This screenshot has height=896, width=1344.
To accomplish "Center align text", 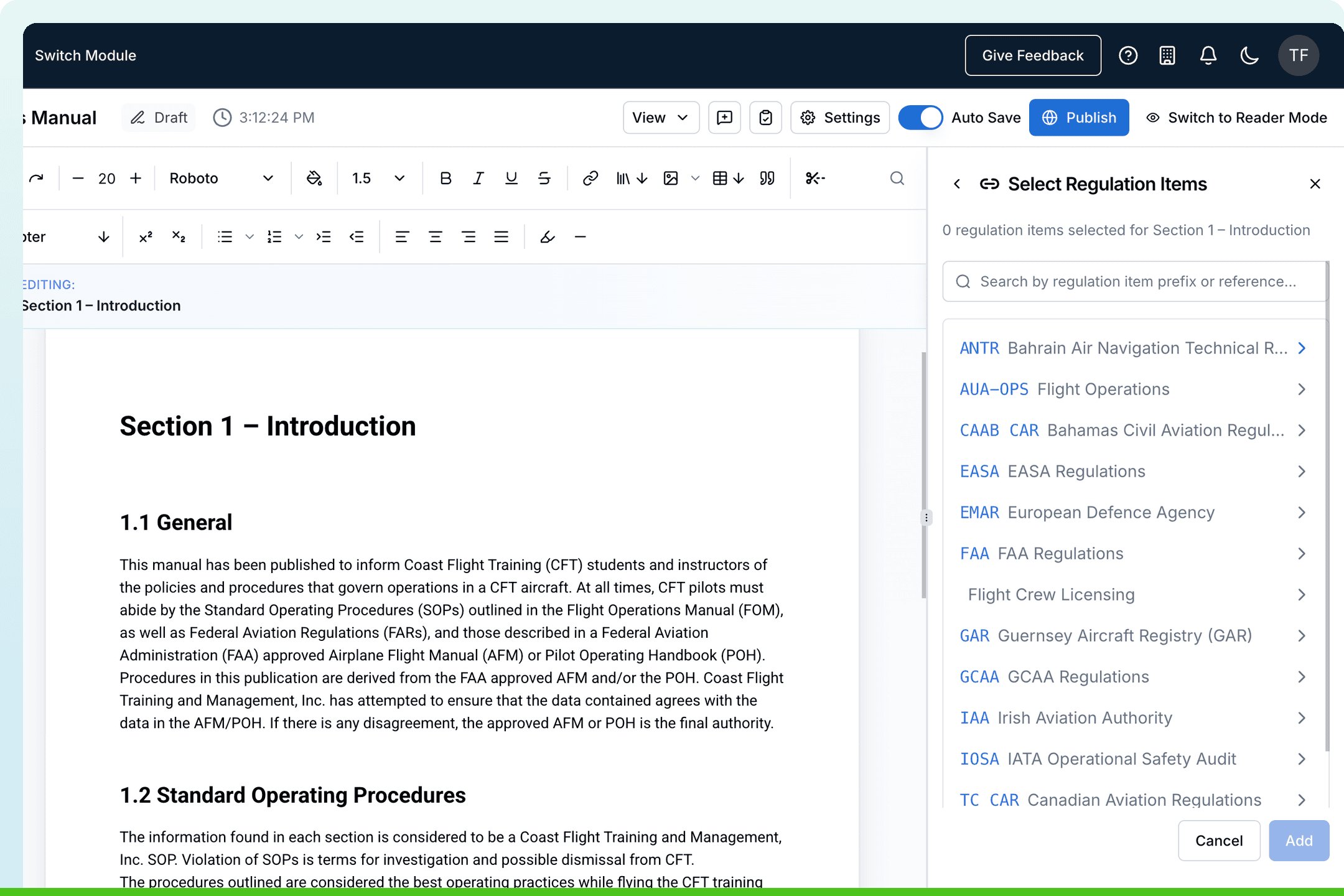I will (435, 237).
